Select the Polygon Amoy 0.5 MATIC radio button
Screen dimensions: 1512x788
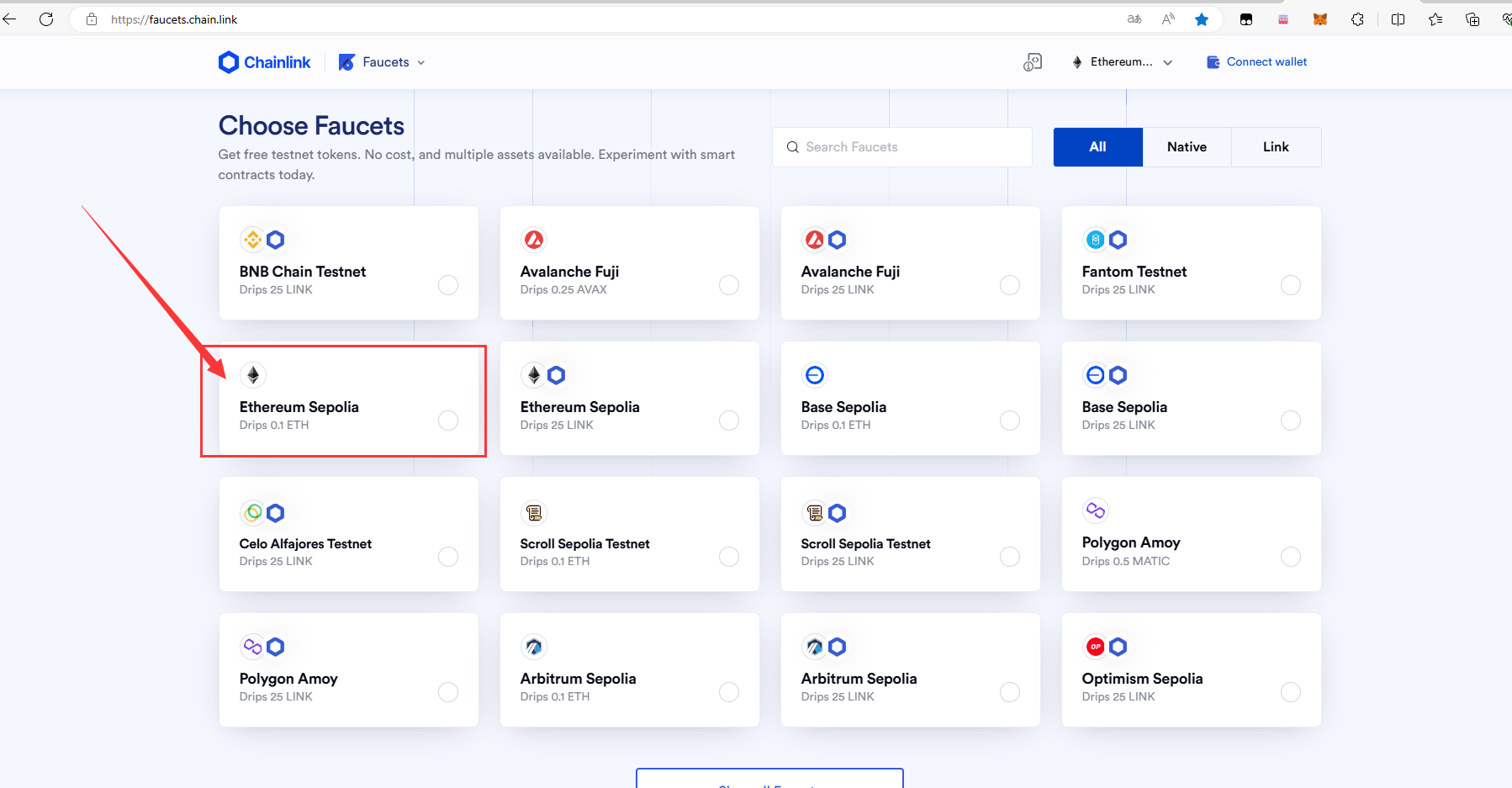(1291, 557)
